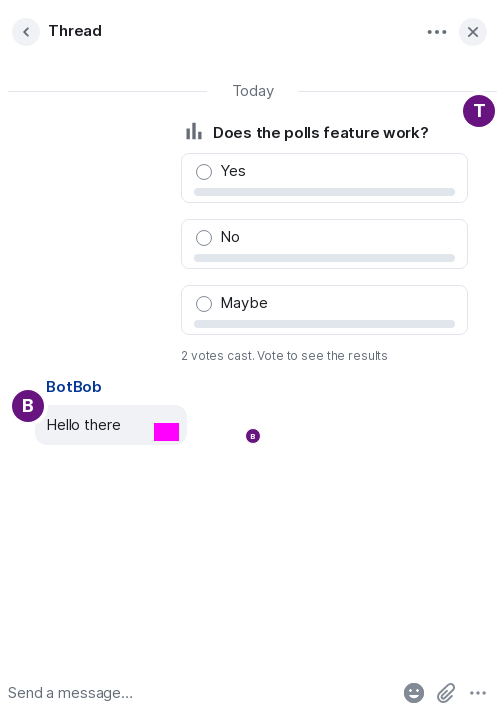Open thread options ellipsis in the header
The height and width of the screenshot is (720, 499).
point(437,32)
